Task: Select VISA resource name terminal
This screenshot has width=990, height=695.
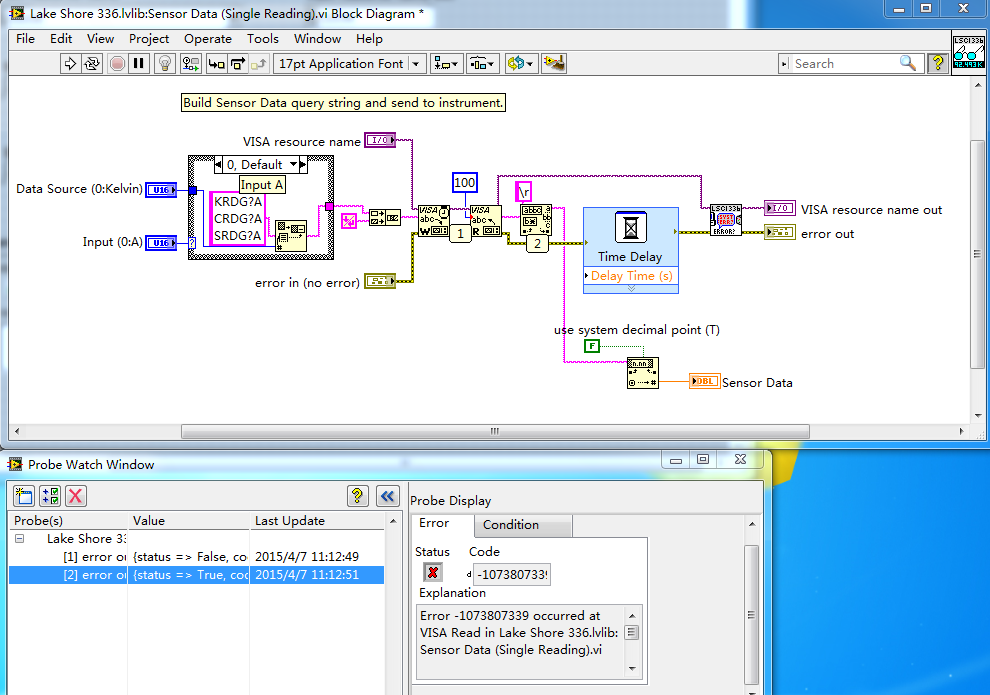Action: pos(380,140)
